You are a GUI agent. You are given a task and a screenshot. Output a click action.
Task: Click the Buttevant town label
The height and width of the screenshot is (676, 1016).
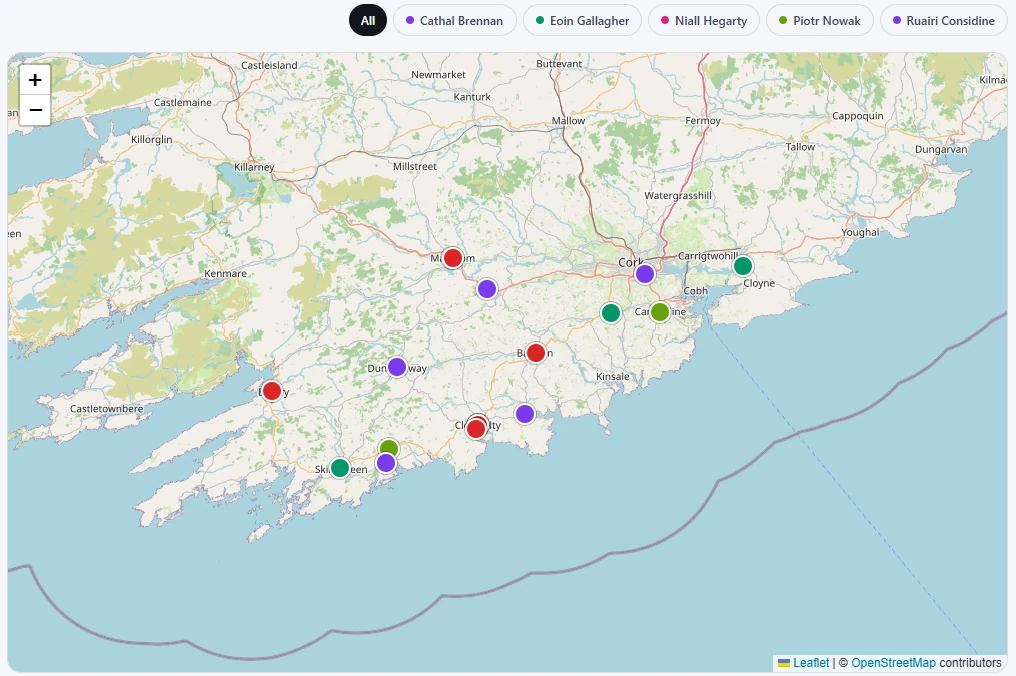[559, 64]
